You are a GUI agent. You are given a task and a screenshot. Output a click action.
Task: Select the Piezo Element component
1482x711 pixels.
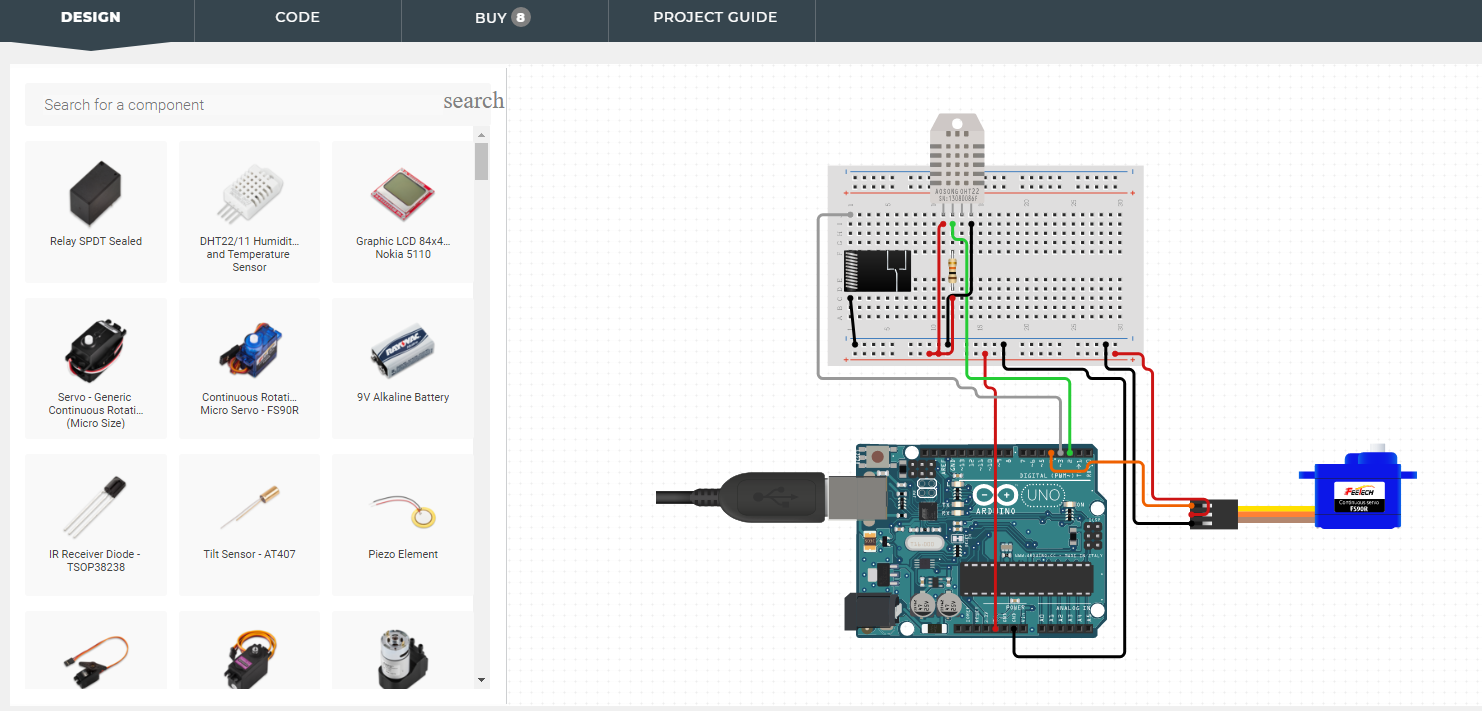tap(402, 525)
